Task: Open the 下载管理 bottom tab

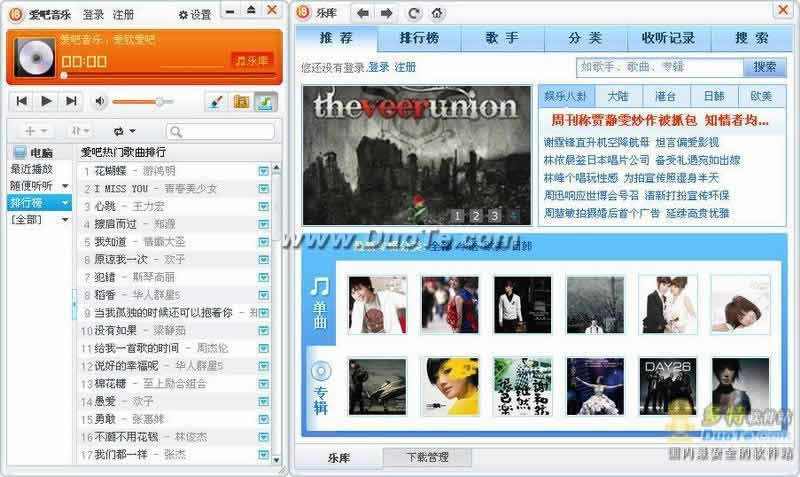Action: click(x=428, y=457)
